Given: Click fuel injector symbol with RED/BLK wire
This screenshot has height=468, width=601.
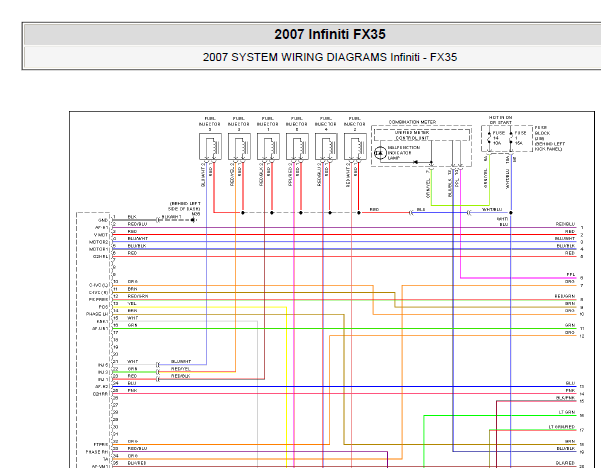Looking at the screenshot, I should pyautogui.click(x=268, y=146).
